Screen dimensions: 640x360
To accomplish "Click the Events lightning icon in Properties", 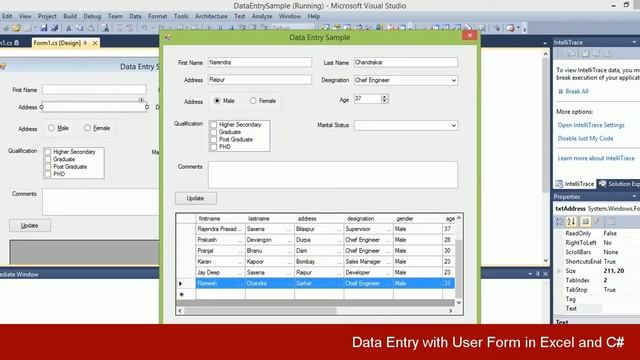I will (x=597, y=222).
